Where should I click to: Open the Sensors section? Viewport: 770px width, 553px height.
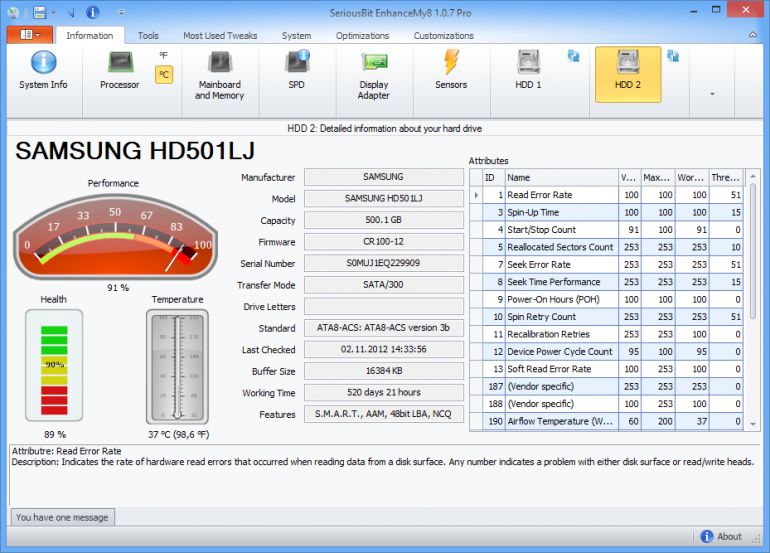click(451, 72)
